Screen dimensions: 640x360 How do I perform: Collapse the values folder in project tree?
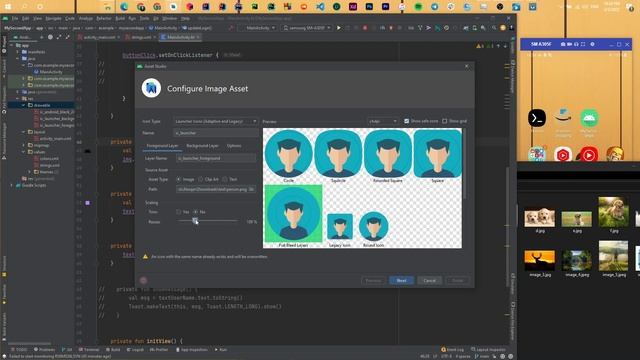(x=24, y=152)
